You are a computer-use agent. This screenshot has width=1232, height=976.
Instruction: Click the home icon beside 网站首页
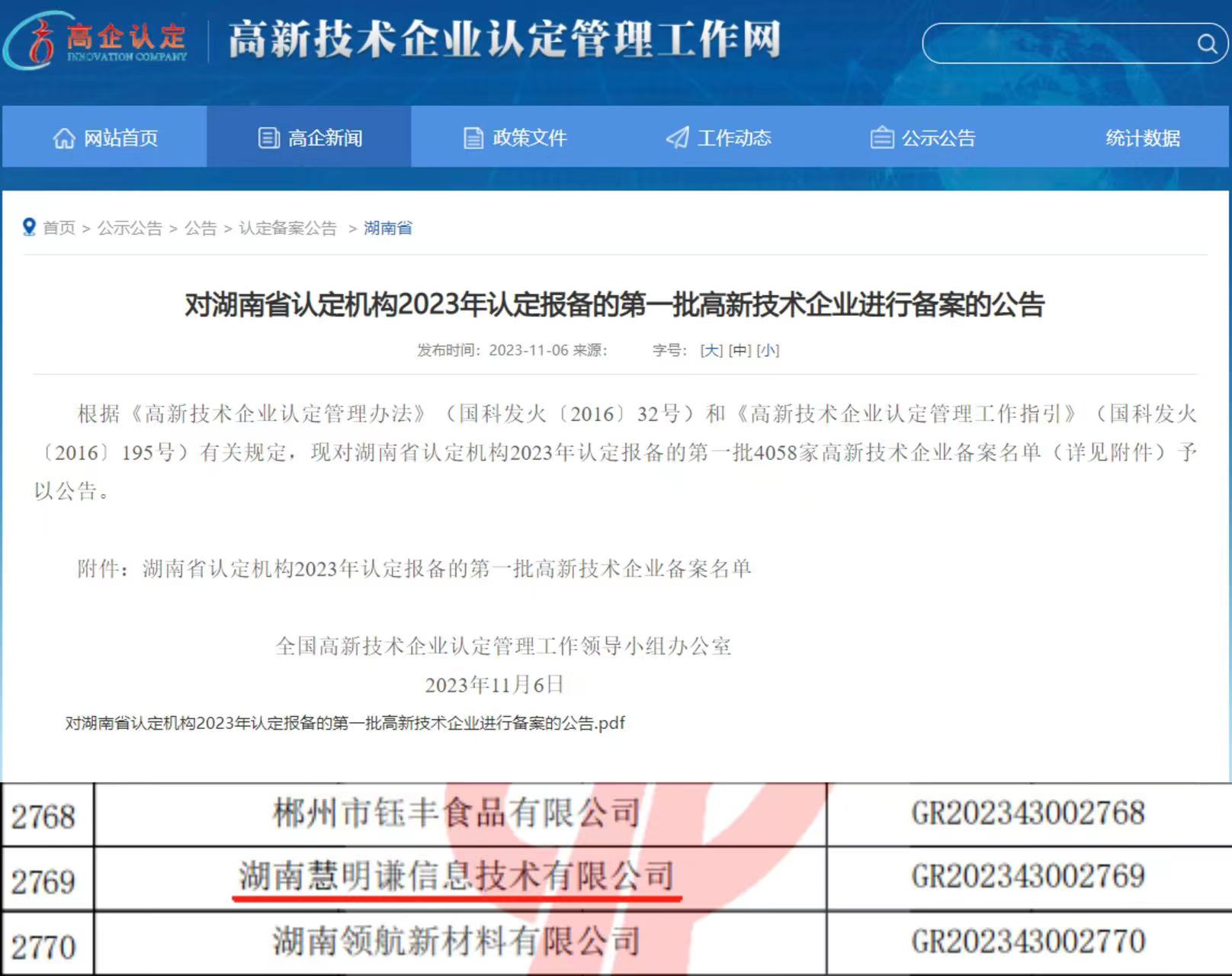tap(64, 138)
